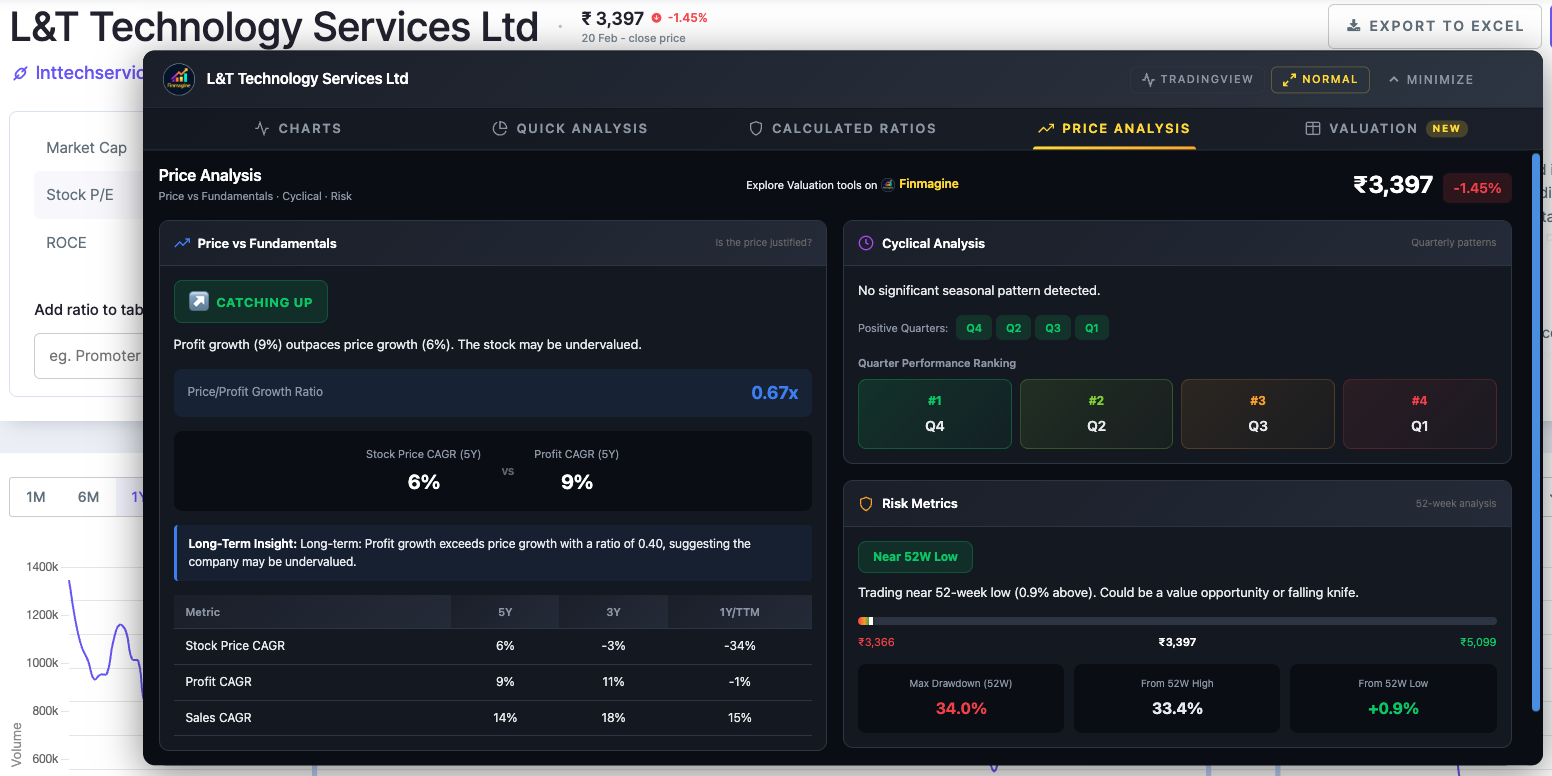1552x776 pixels.
Task: Click the Finmagine logo in the overlay header
Action: point(179,79)
